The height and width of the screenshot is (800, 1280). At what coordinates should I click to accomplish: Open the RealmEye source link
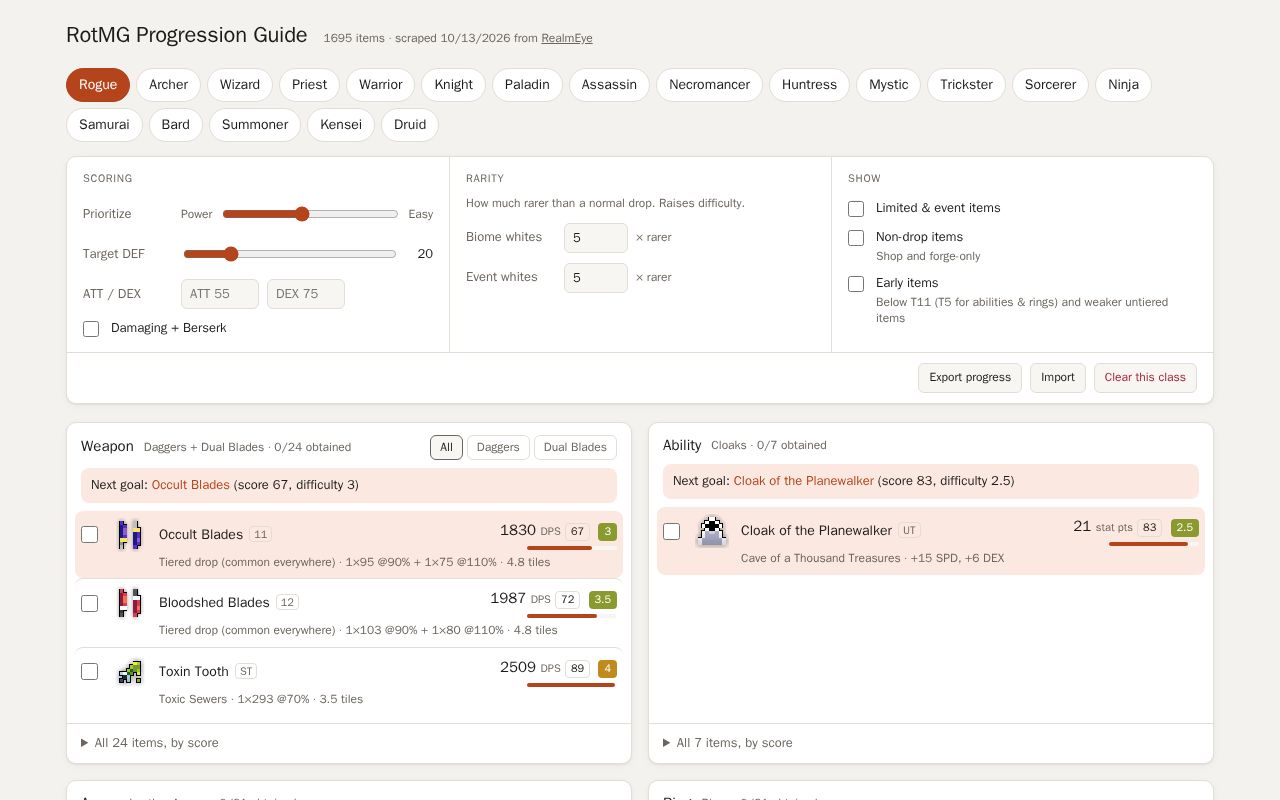click(567, 38)
